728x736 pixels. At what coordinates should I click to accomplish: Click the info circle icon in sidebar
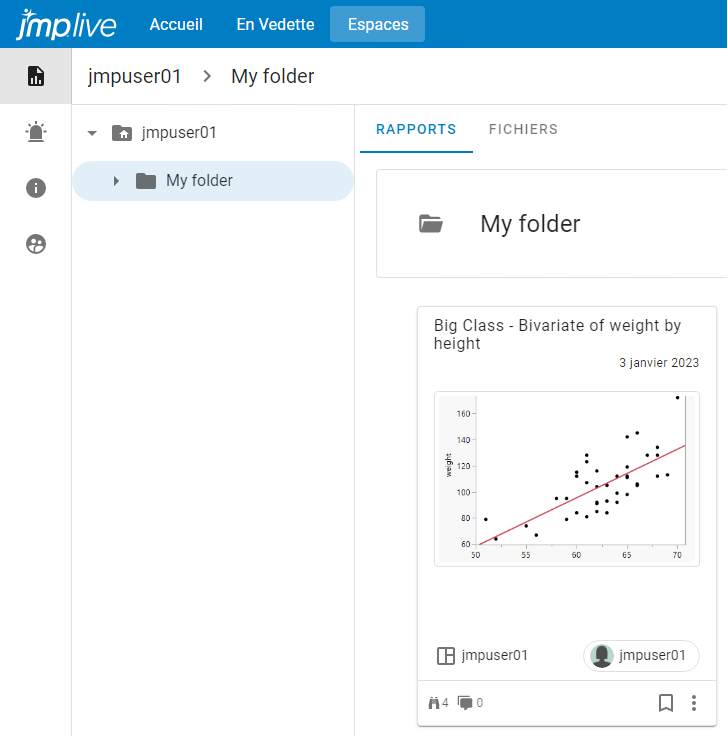36,188
